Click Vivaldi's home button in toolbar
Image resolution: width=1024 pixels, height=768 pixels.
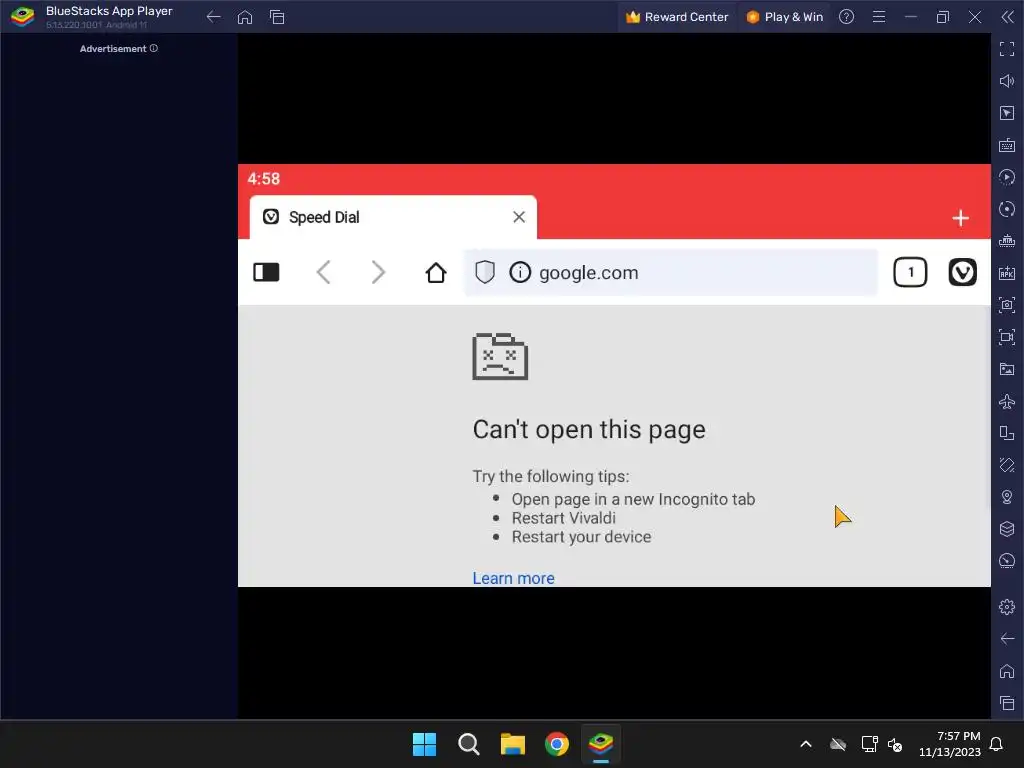click(436, 272)
